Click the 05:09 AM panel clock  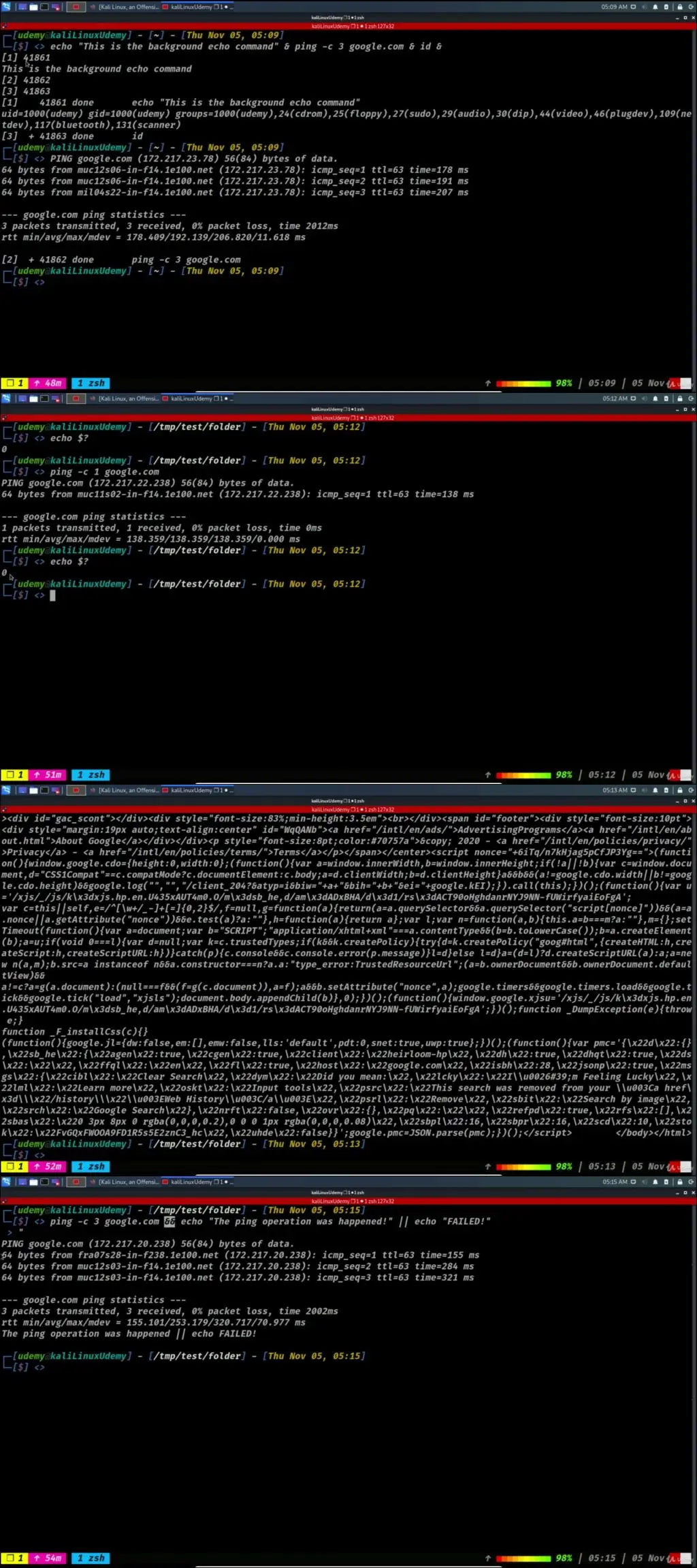[x=614, y=7]
